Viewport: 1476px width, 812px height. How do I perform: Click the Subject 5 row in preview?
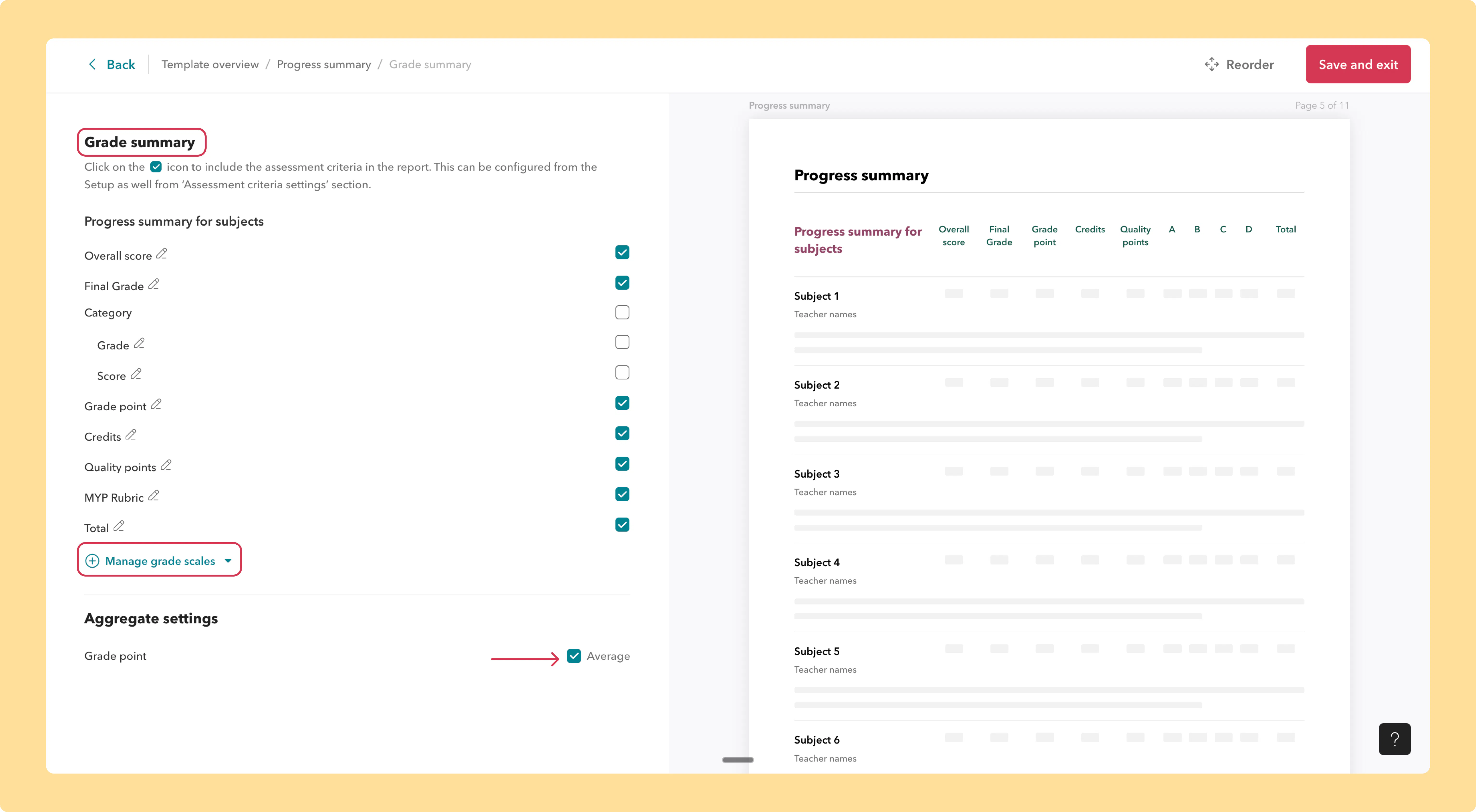pyautogui.click(x=1049, y=677)
